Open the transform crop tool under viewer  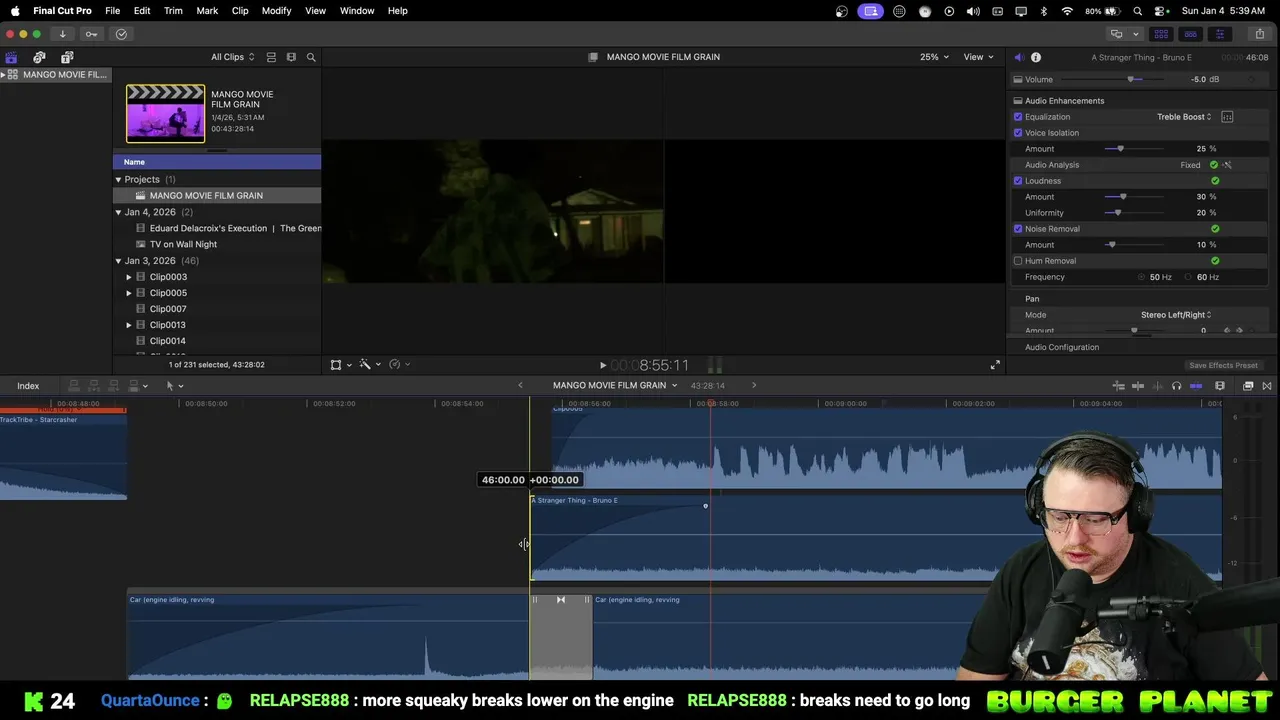coord(339,364)
